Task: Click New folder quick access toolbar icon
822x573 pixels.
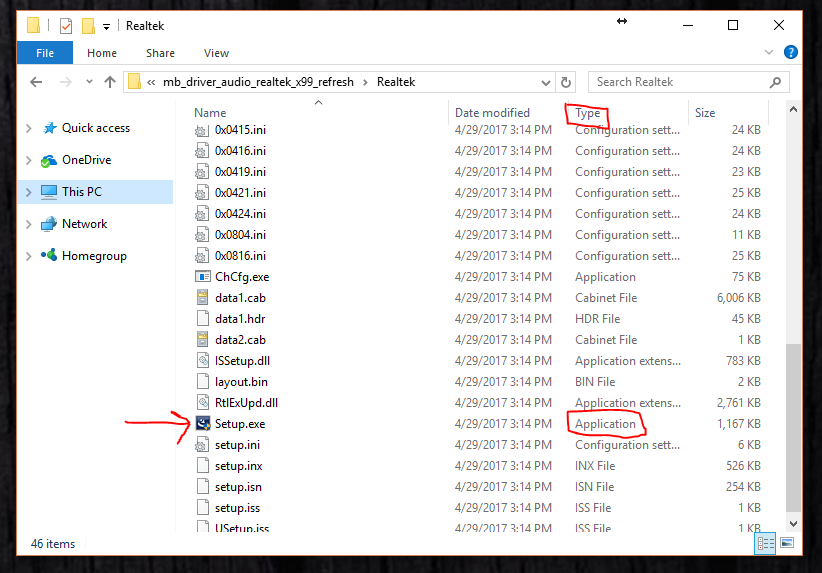Action: tap(88, 26)
